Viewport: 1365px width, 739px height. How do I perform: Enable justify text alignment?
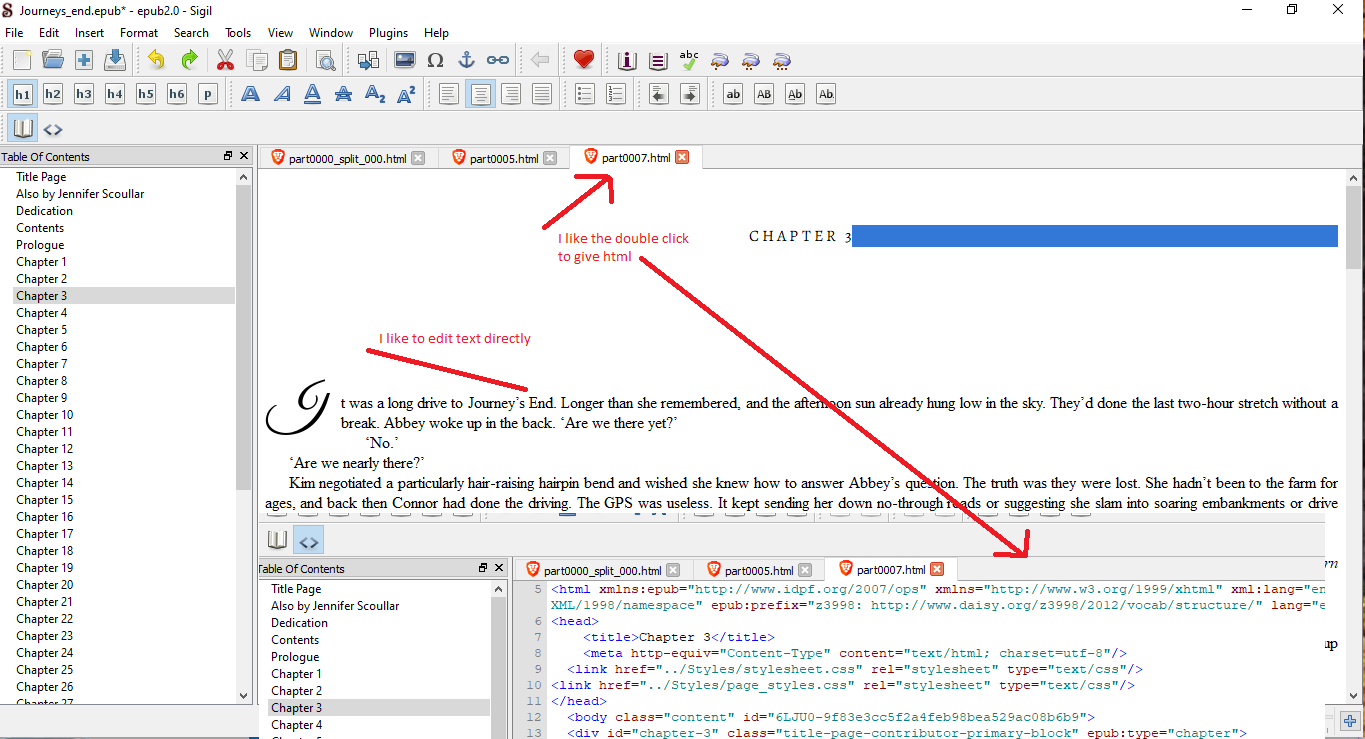tap(542, 94)
